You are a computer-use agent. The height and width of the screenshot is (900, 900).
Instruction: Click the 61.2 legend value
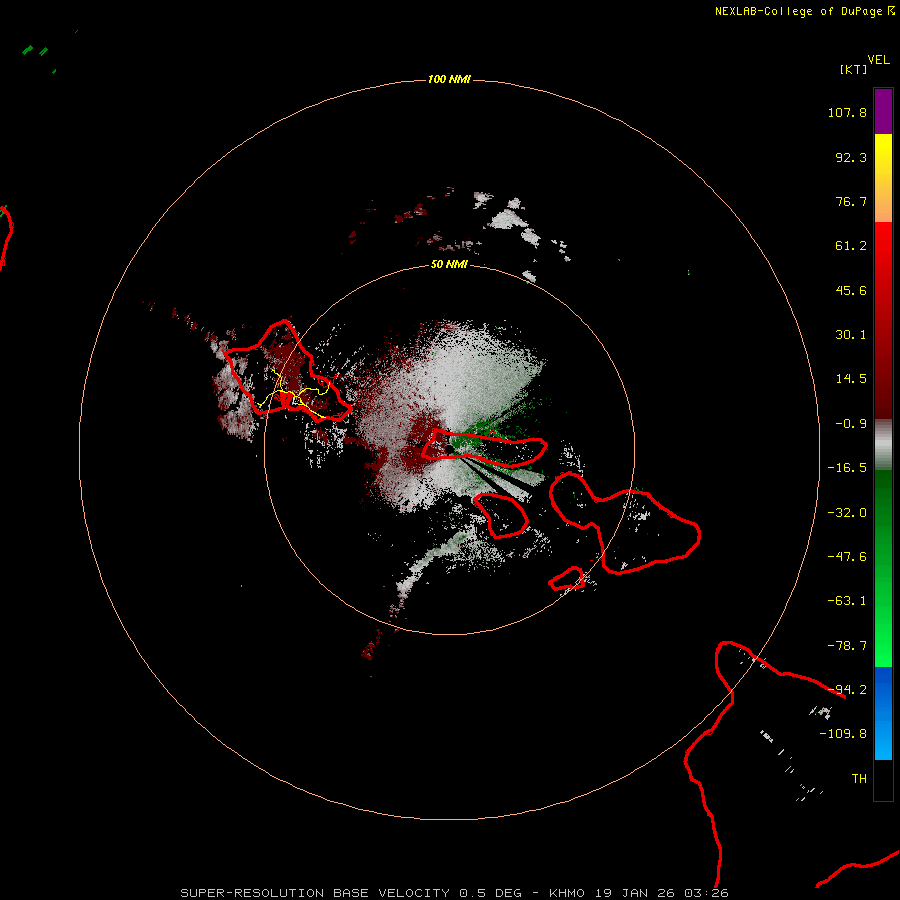[851, 246]
